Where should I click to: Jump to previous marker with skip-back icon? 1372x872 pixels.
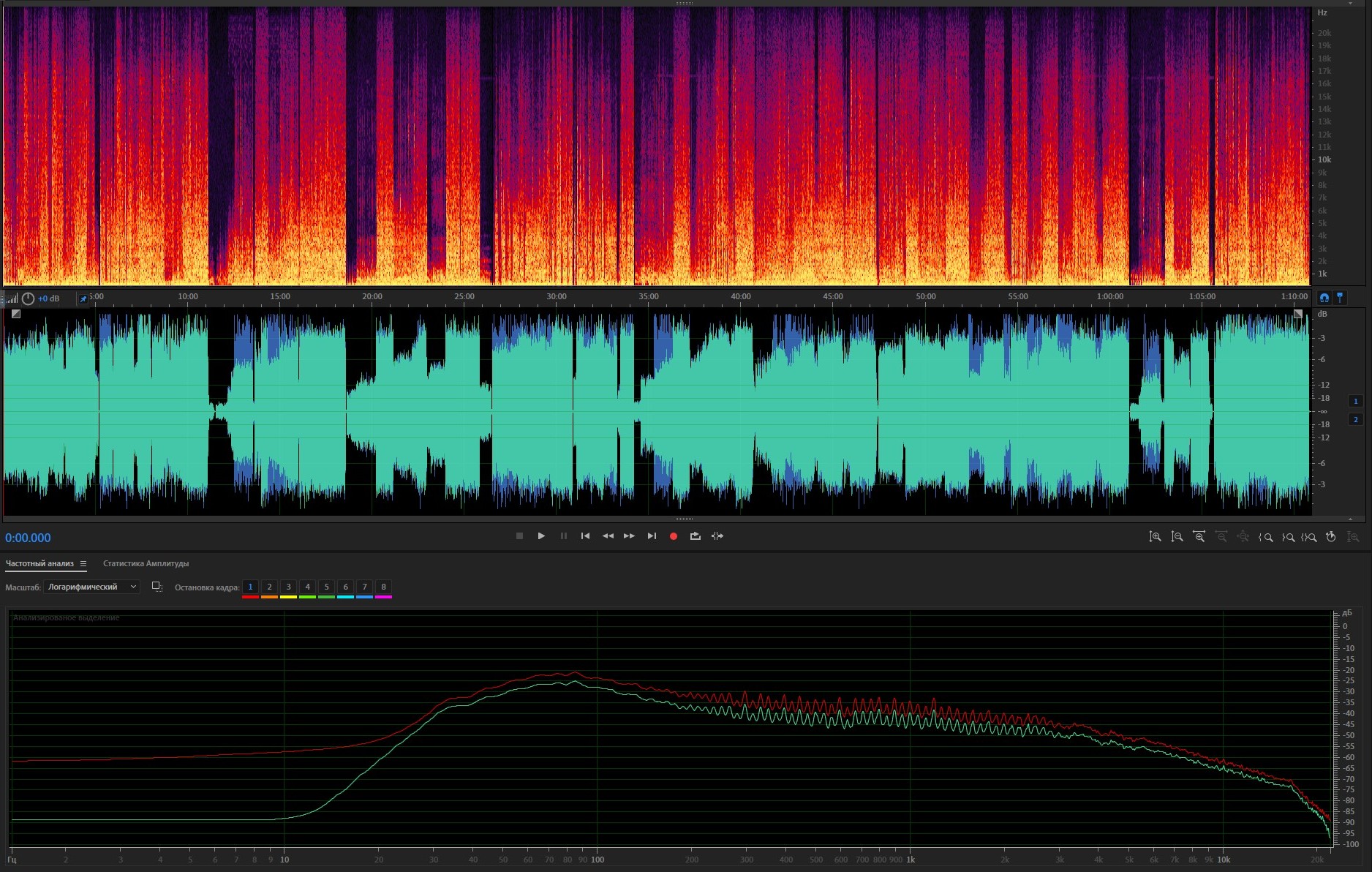[585, 536]
